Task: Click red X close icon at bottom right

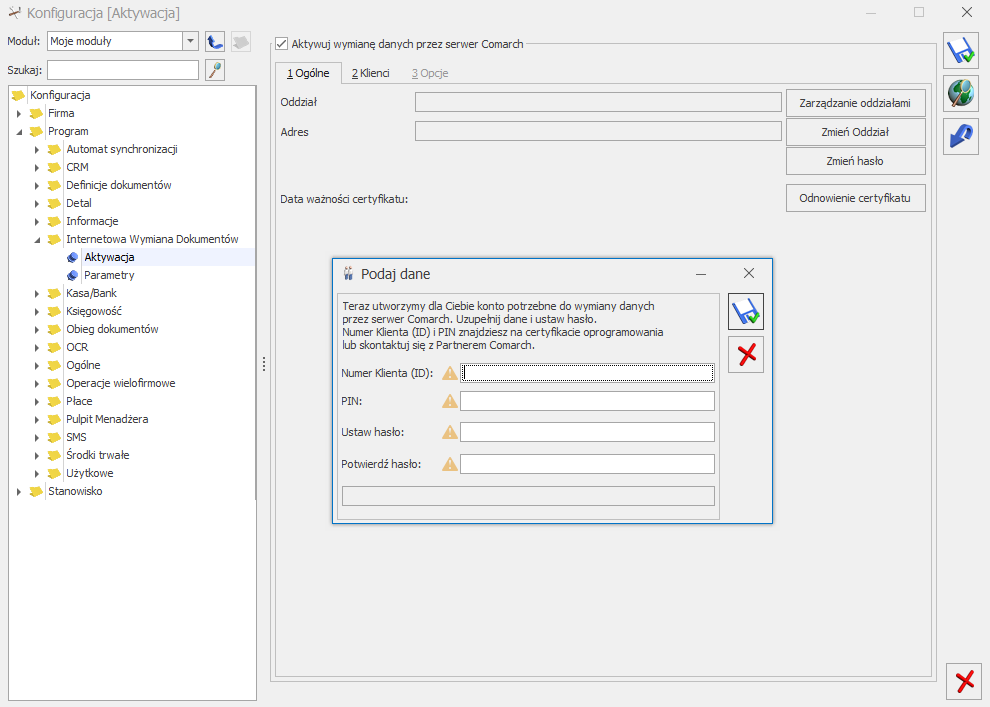Action: [964, 681]
